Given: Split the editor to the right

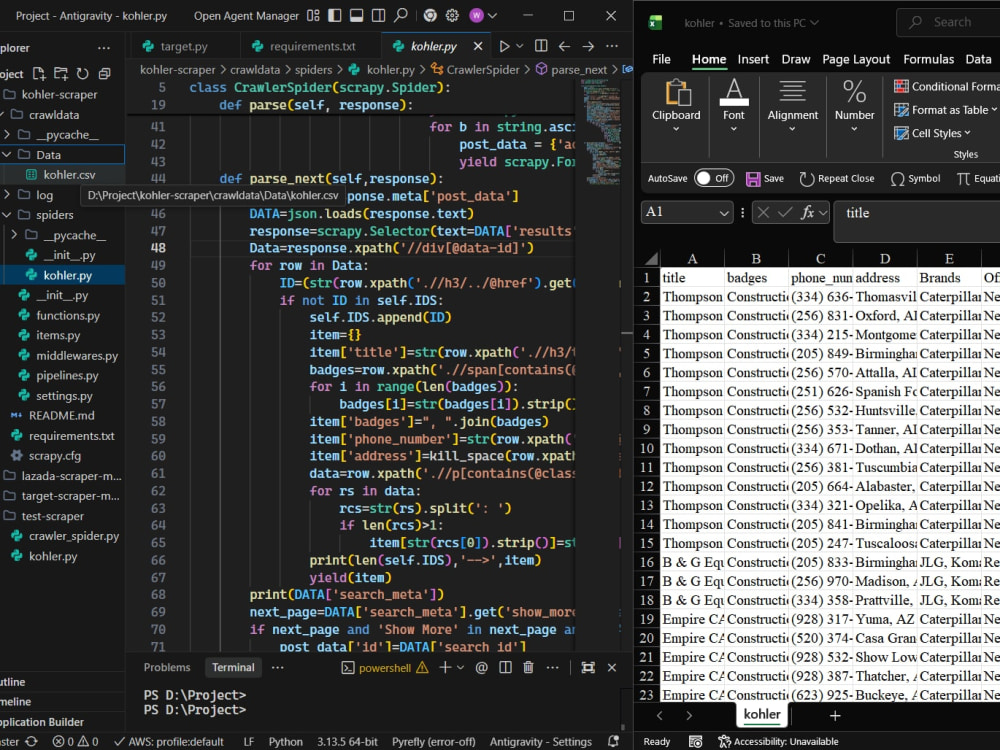Looking at the screenshot, I should pos(541,46).
